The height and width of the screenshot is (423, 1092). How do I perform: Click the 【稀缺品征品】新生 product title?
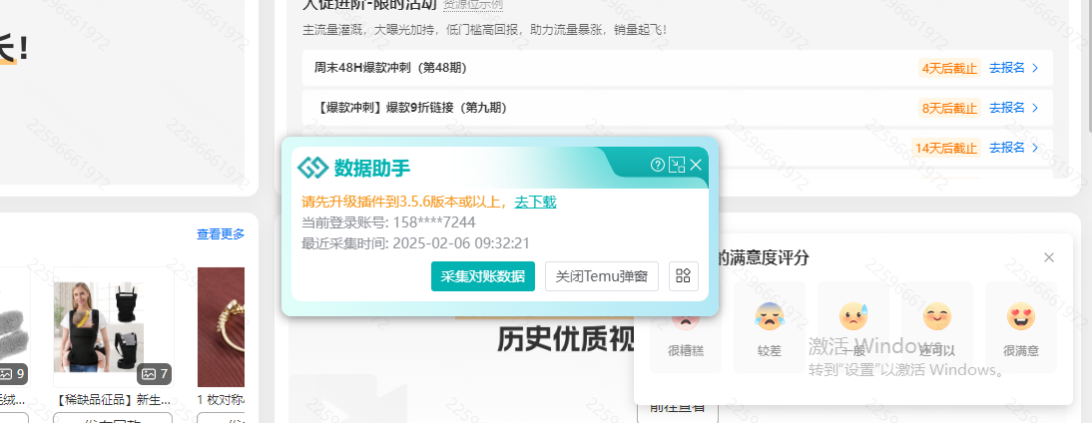click(114, 400)
